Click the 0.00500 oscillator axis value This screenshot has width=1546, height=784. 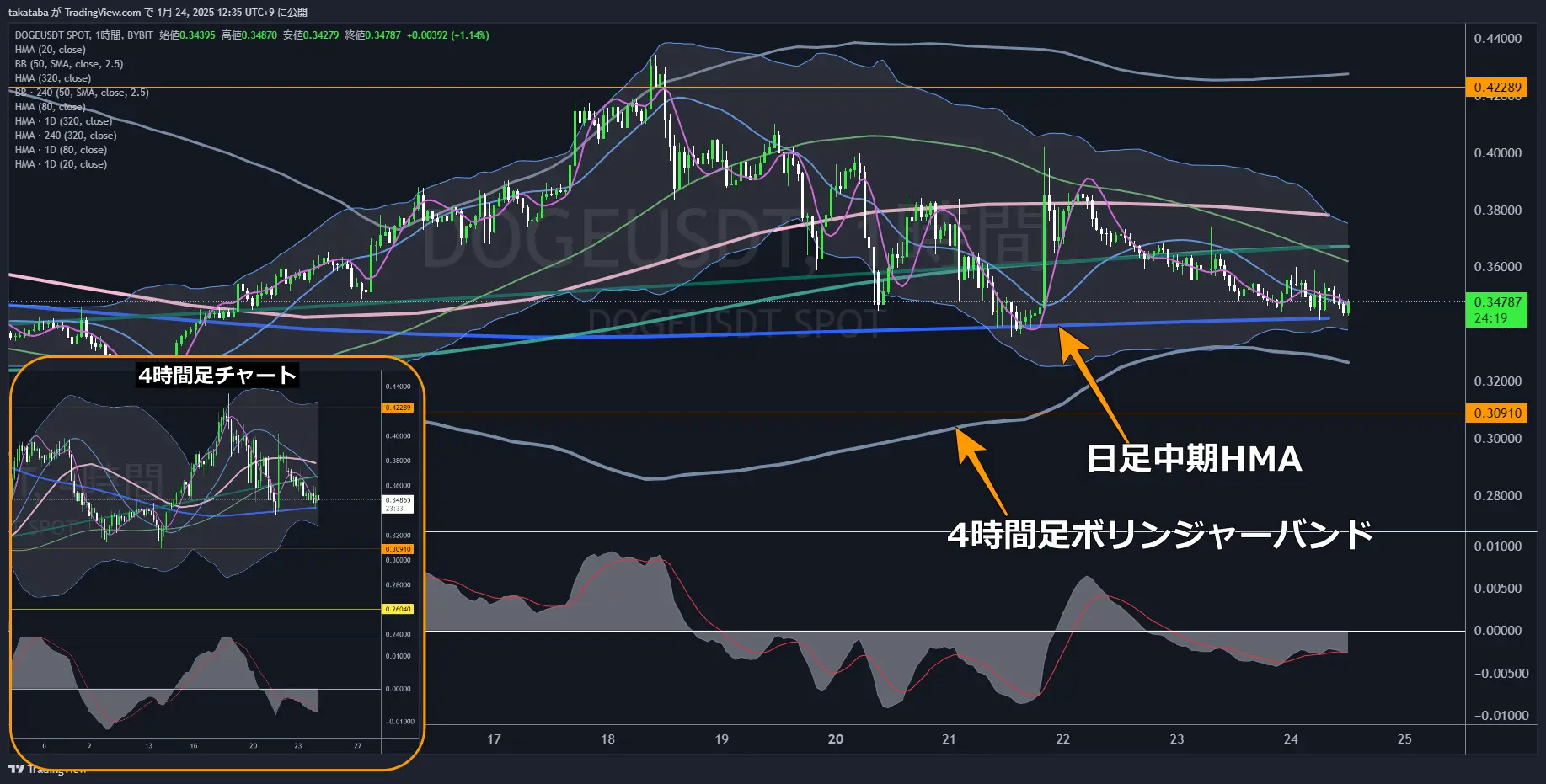pyautogui.click(x=1497, y=589)
